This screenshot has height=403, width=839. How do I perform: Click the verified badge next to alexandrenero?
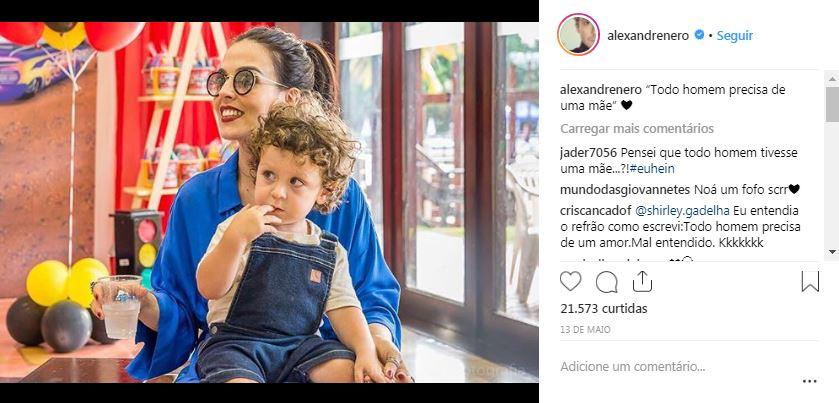pos(699,35)
